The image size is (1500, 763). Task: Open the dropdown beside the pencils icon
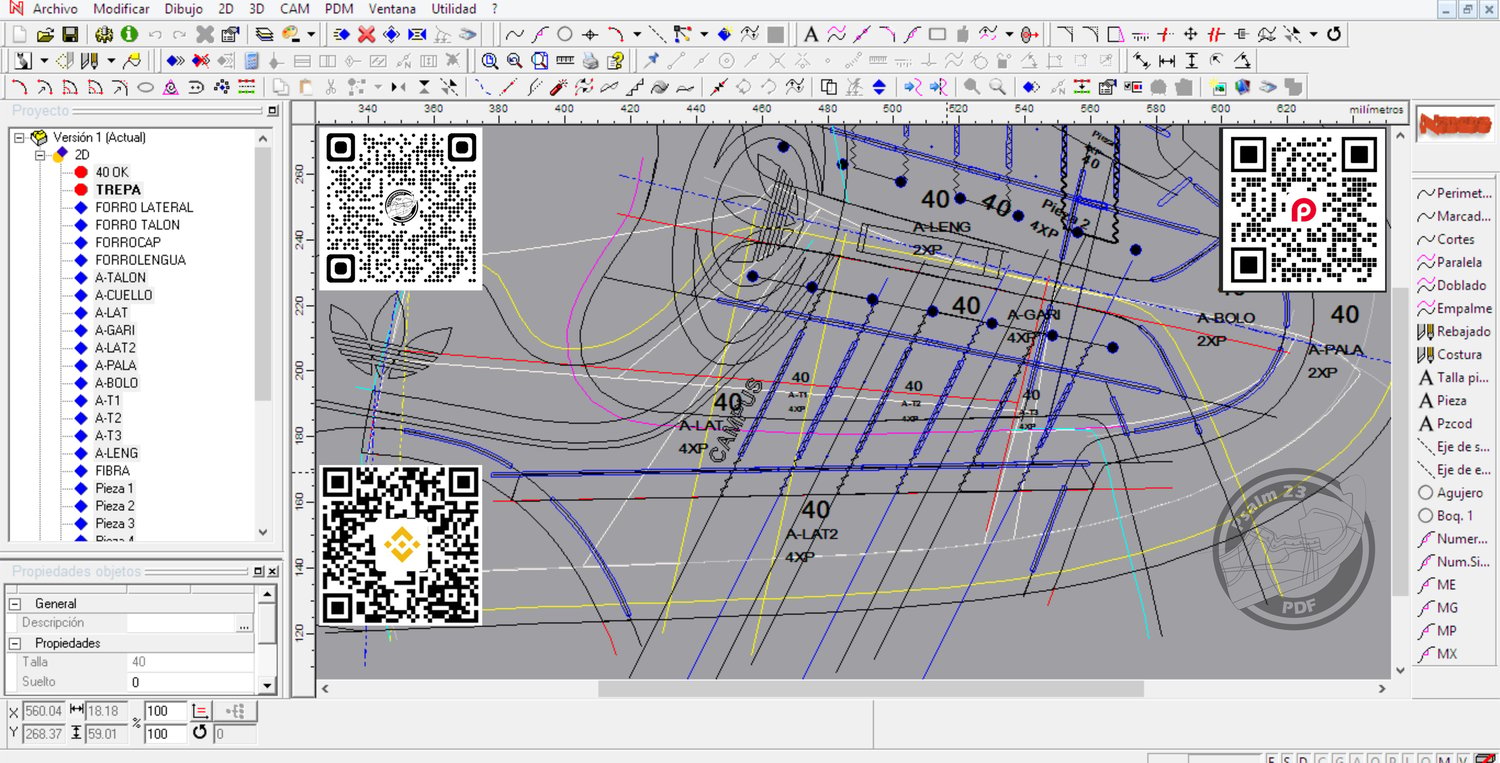[x=111, y=61]
